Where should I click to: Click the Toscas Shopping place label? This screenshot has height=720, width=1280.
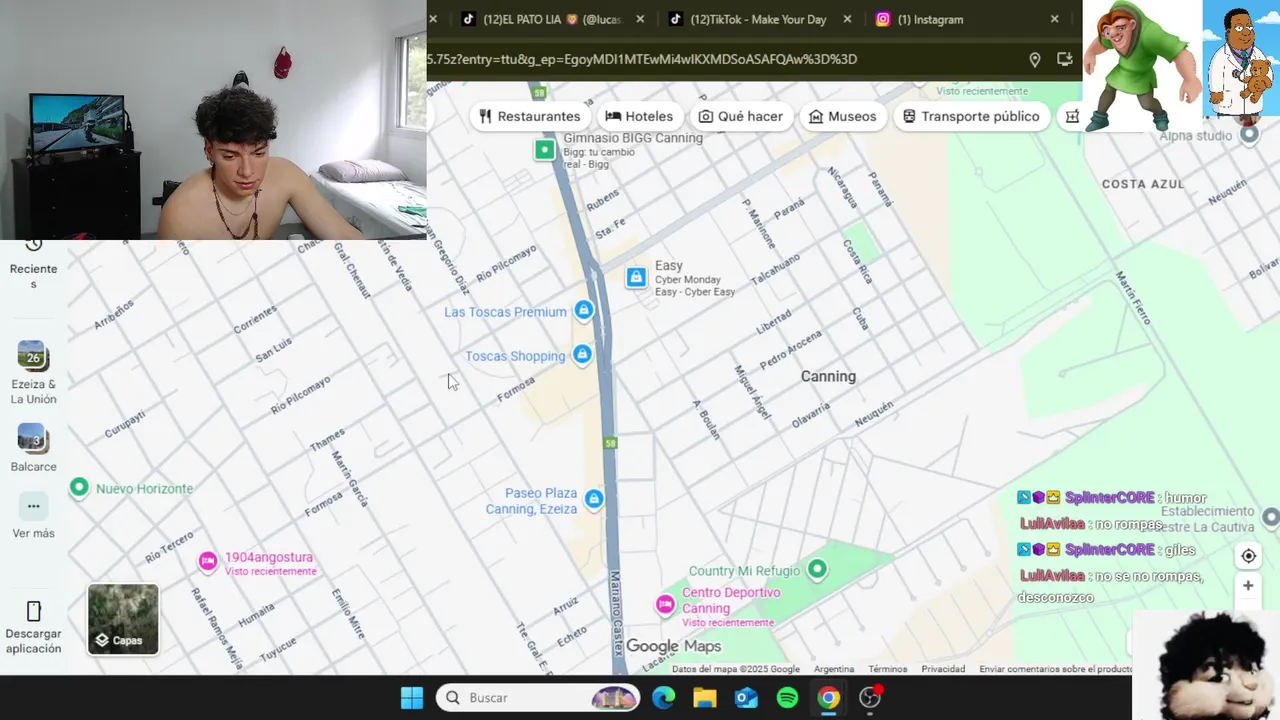(515, 356)
